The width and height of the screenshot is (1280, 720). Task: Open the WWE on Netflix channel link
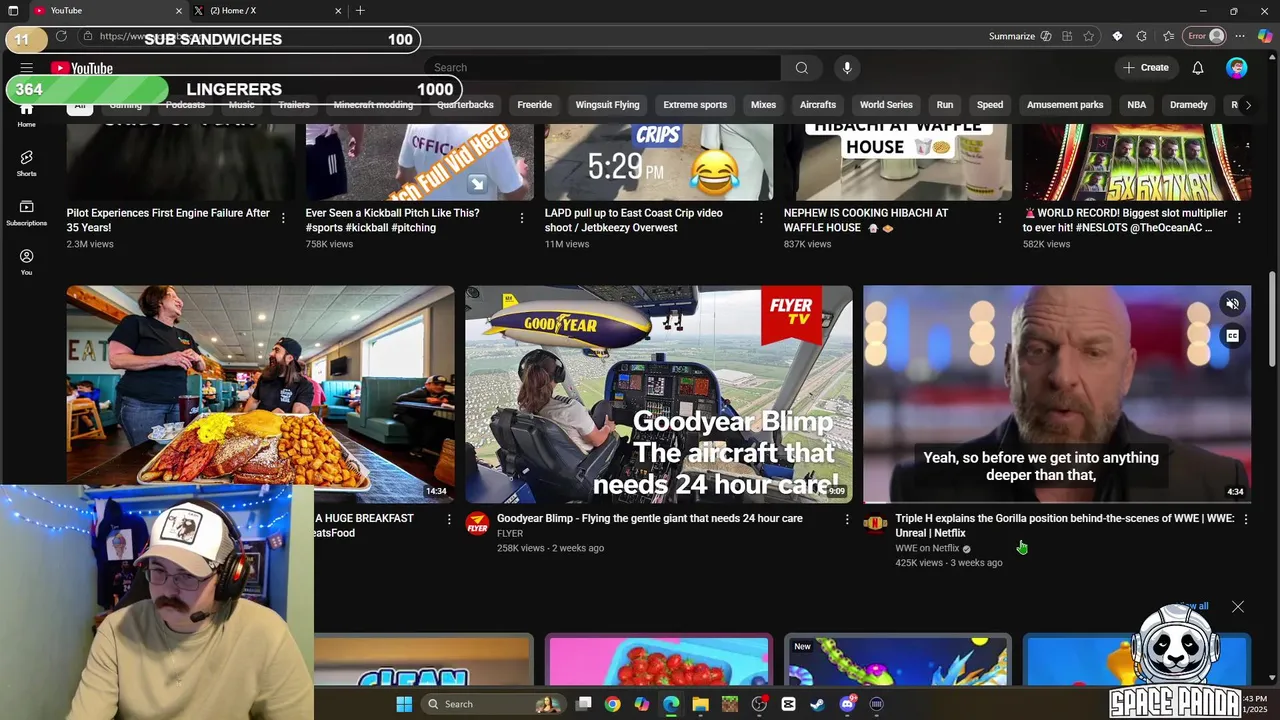click(x=927, y=548)
